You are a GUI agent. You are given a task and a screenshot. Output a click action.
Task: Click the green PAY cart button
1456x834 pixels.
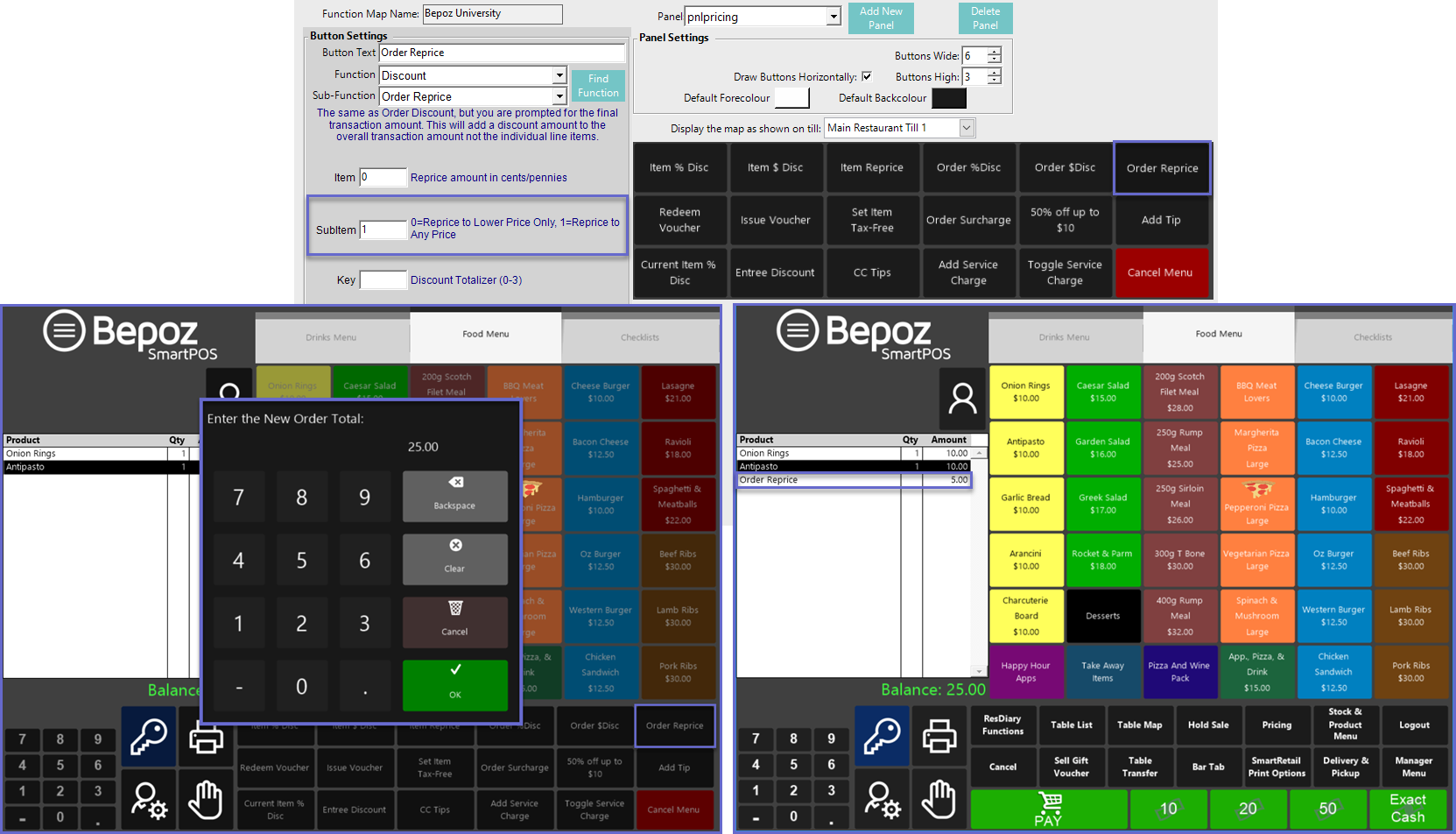[x=1049, y=809]
